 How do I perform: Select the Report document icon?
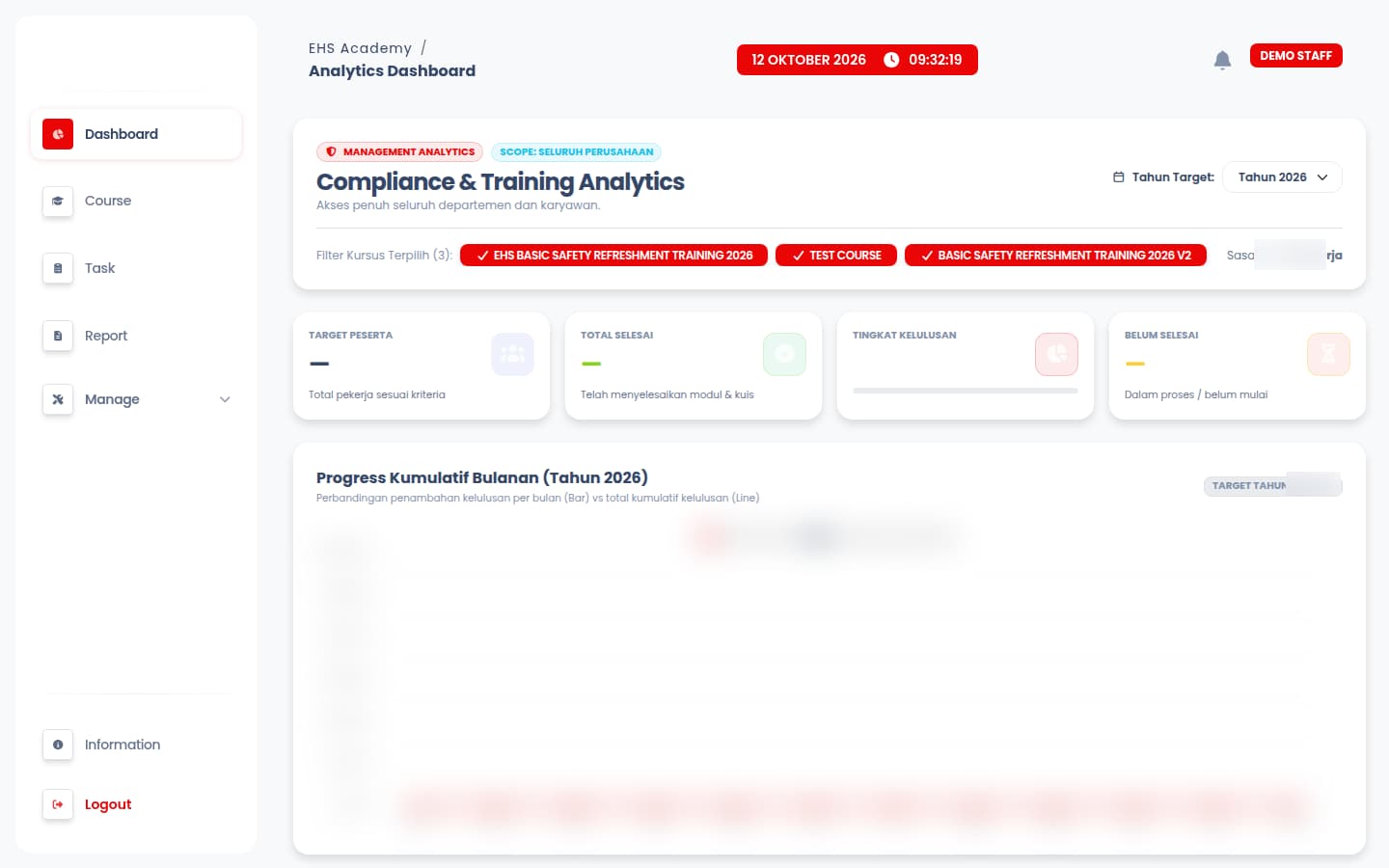(x=58, y=336)
